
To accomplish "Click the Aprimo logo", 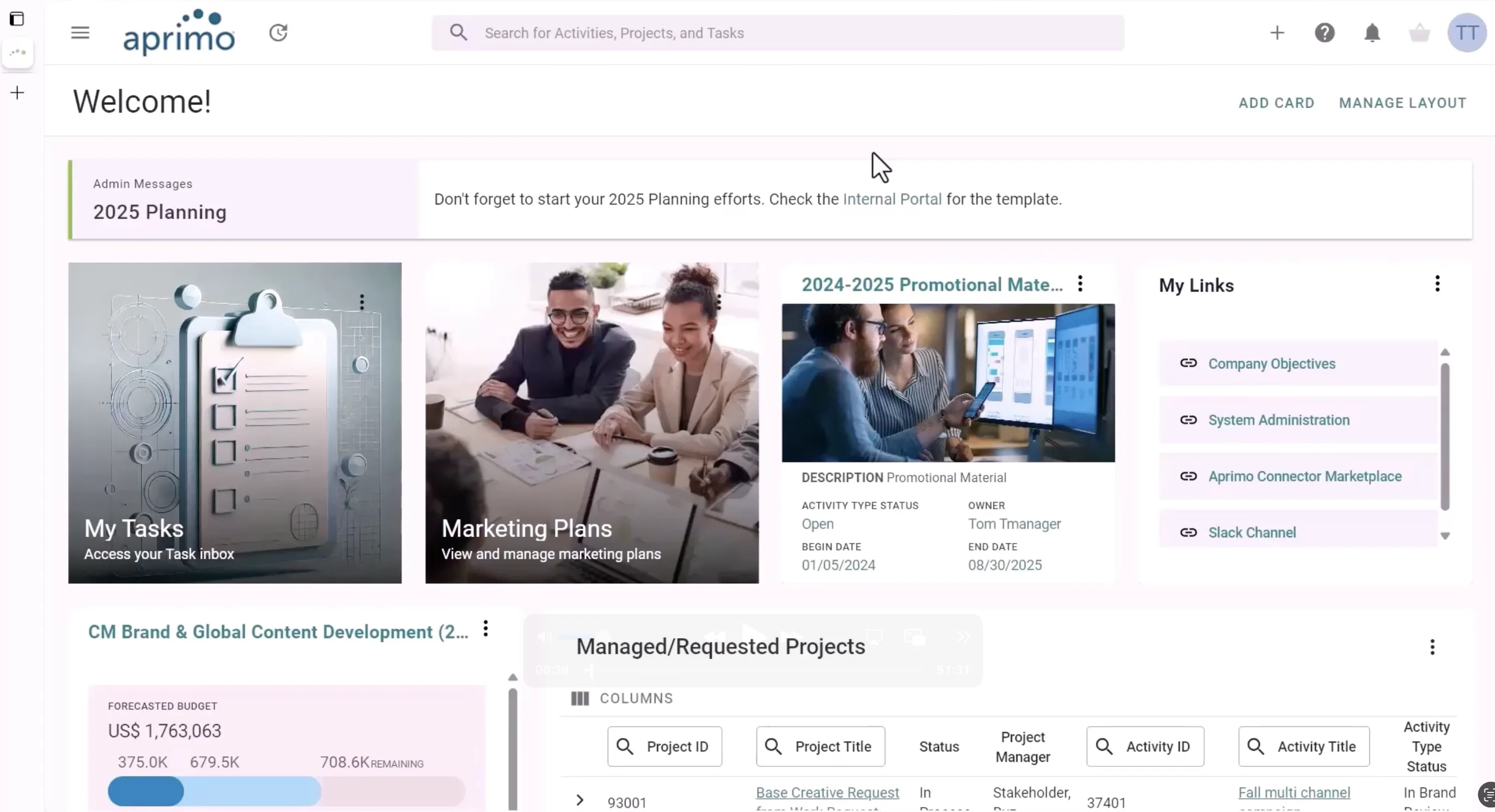I will pyautogui.click(x=179, y=33).
